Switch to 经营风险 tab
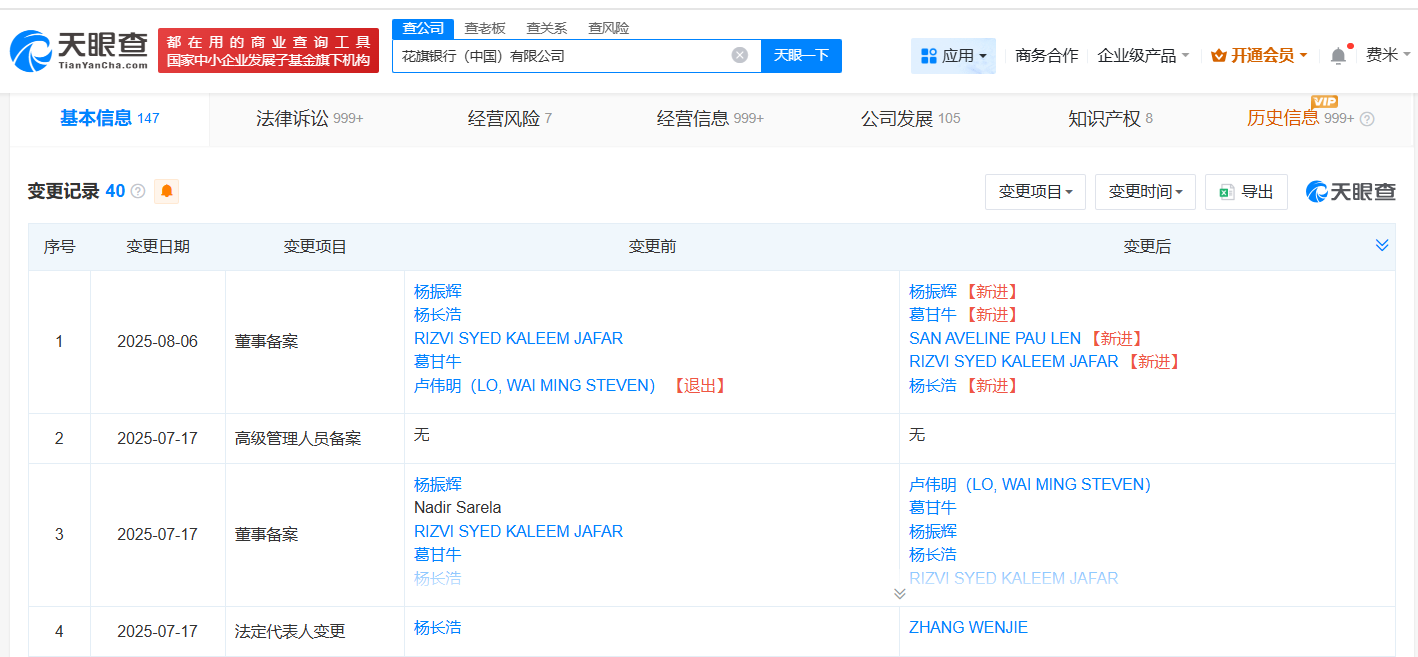1418x657 pixels. point(510,119)
